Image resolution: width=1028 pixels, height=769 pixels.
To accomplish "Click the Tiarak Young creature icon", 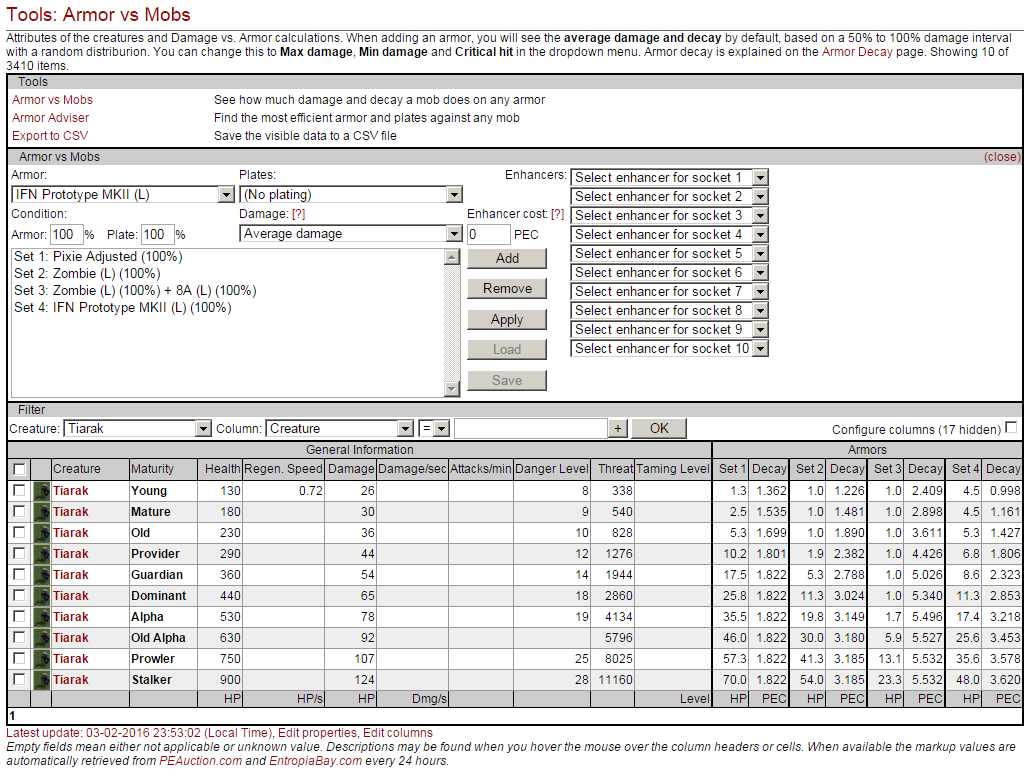I will pos(41,491).
